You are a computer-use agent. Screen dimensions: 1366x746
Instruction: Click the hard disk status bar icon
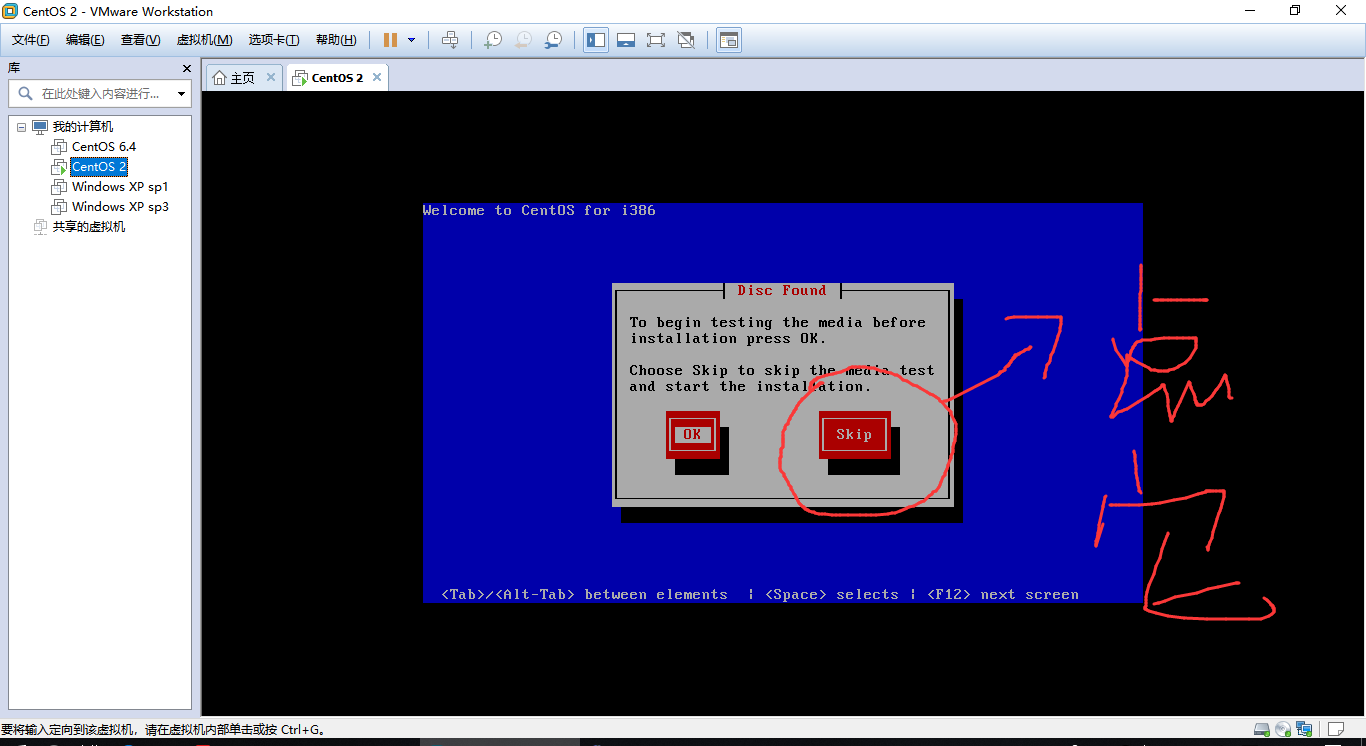coord(1262,729)
